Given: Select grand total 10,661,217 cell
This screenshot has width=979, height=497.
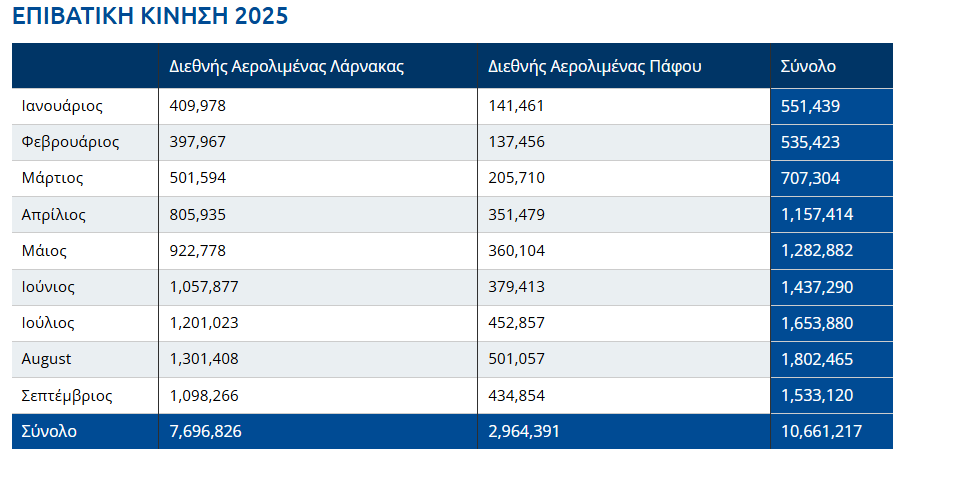Looking at the screenshot, I should [x=821, y=432].
